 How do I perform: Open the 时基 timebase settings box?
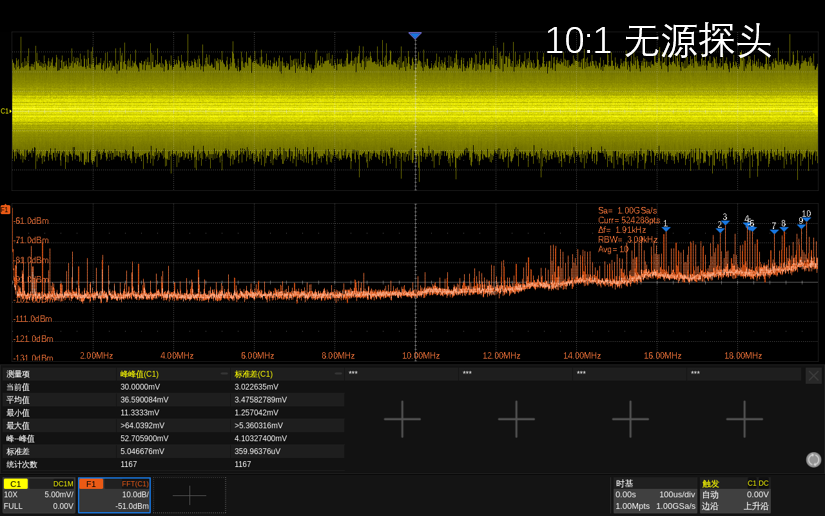pyautogui.click(x=655, y=495)
